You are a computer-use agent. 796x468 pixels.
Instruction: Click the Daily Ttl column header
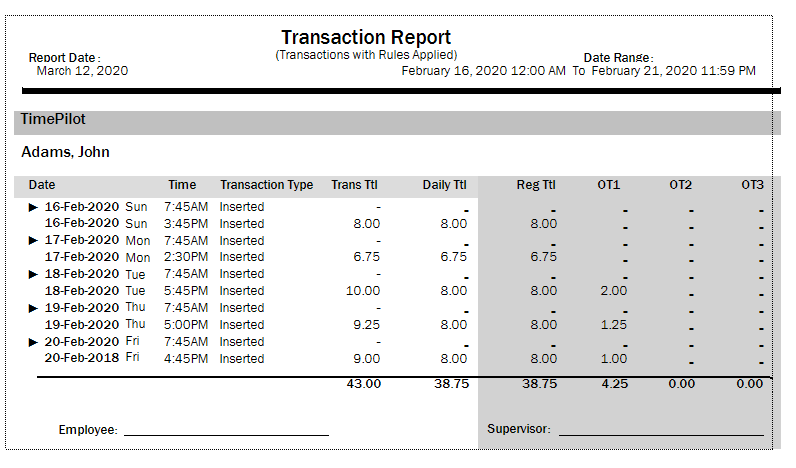[444, 185]
